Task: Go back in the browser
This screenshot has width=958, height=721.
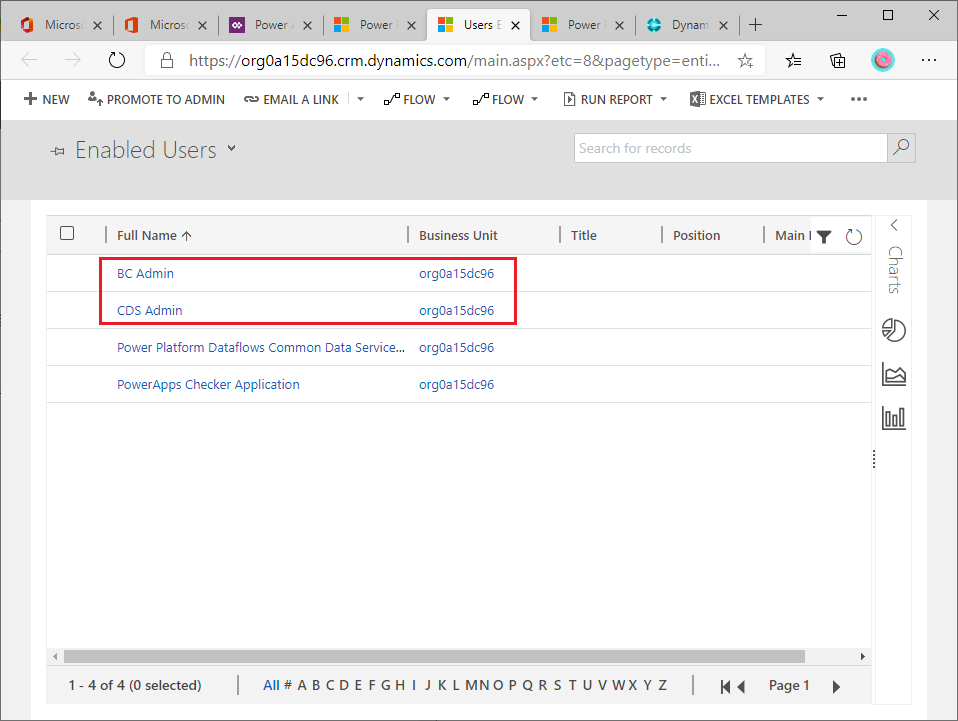Action: pyautogui.click(x=29, y=60)
